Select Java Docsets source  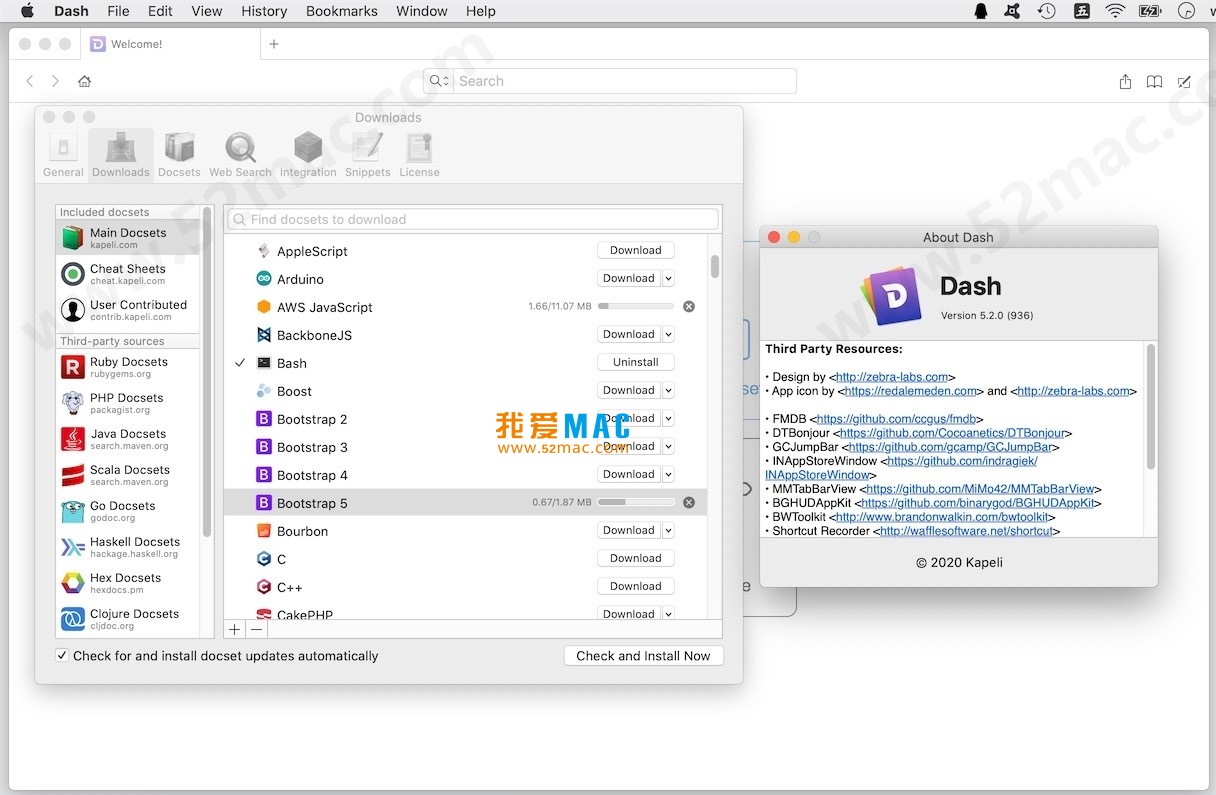point(128,439)
